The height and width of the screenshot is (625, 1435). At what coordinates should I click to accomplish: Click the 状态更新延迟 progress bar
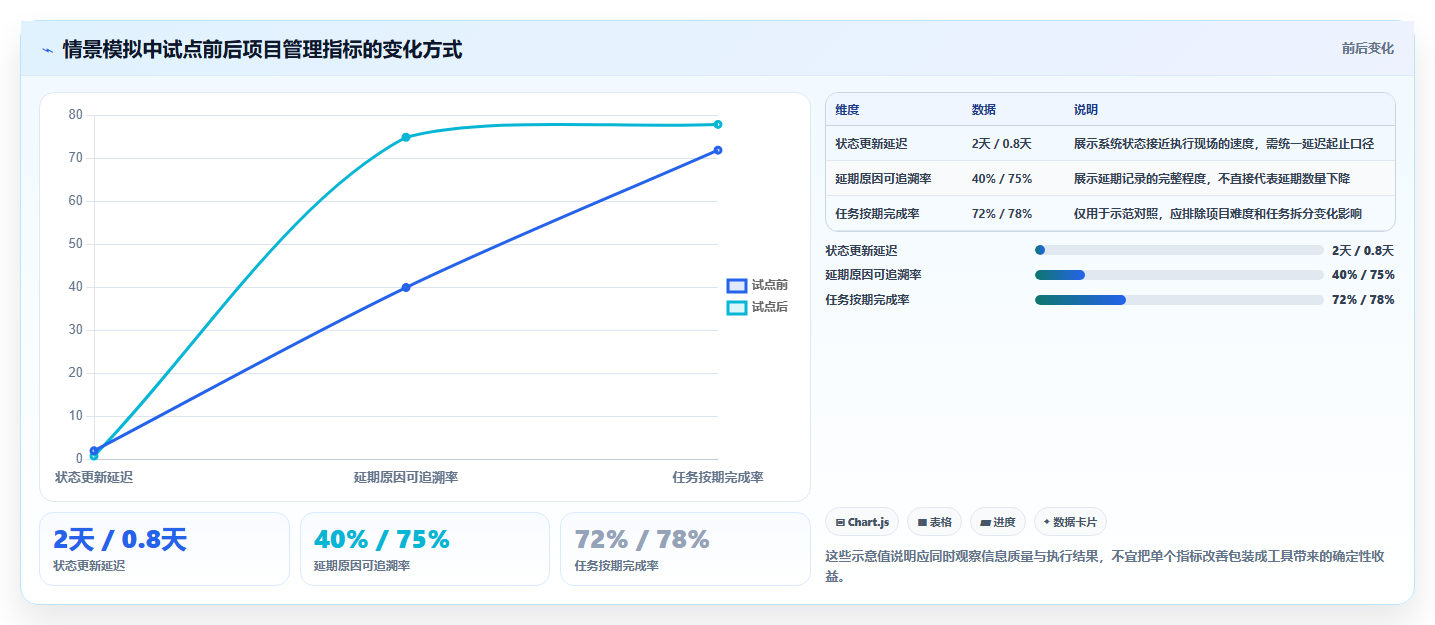(1179, 250)
